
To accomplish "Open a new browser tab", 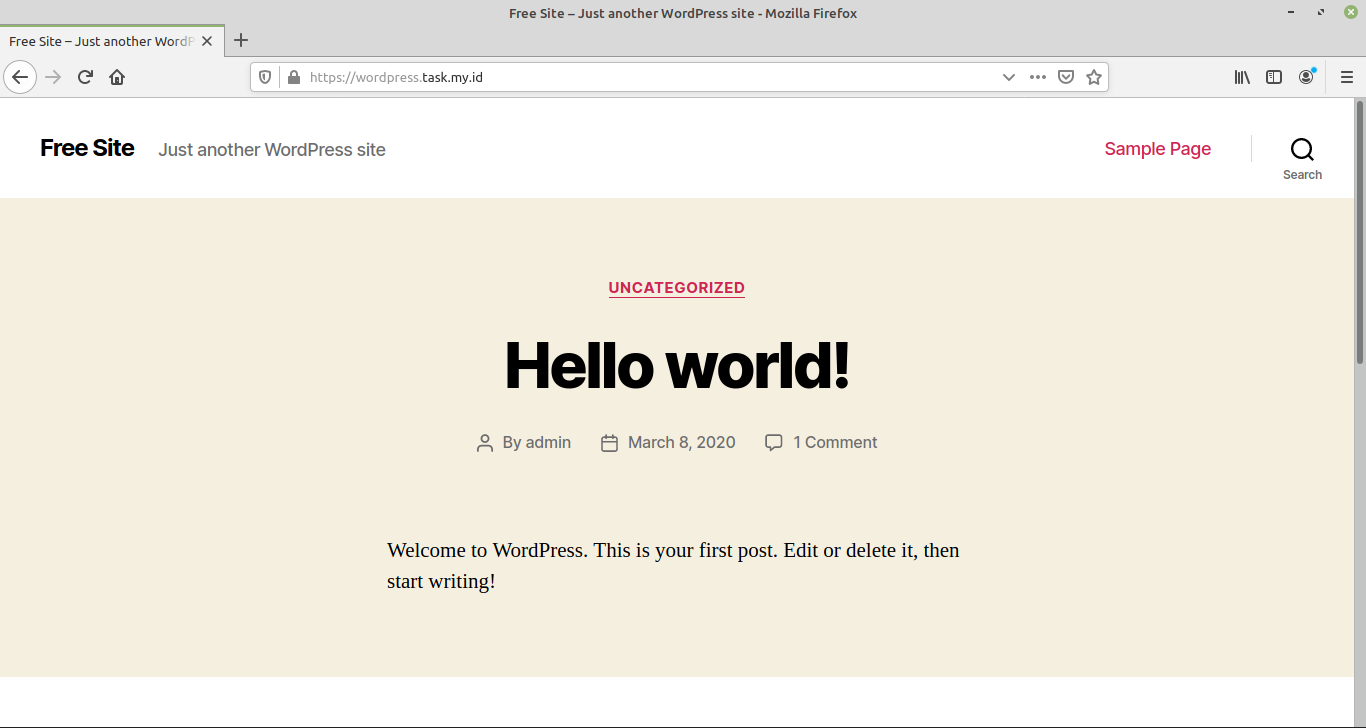I will tap(240, 41).
